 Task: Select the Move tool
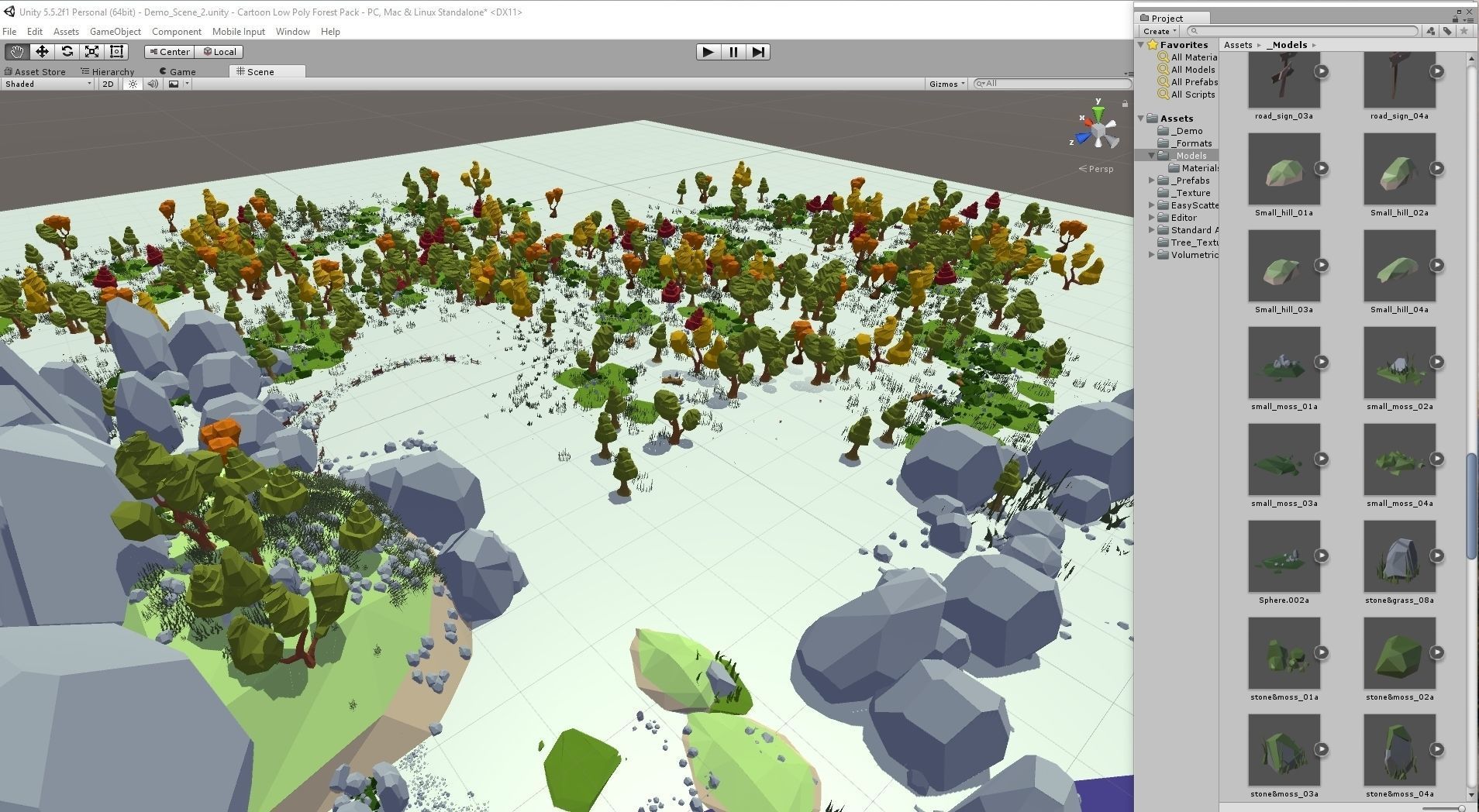42,52
